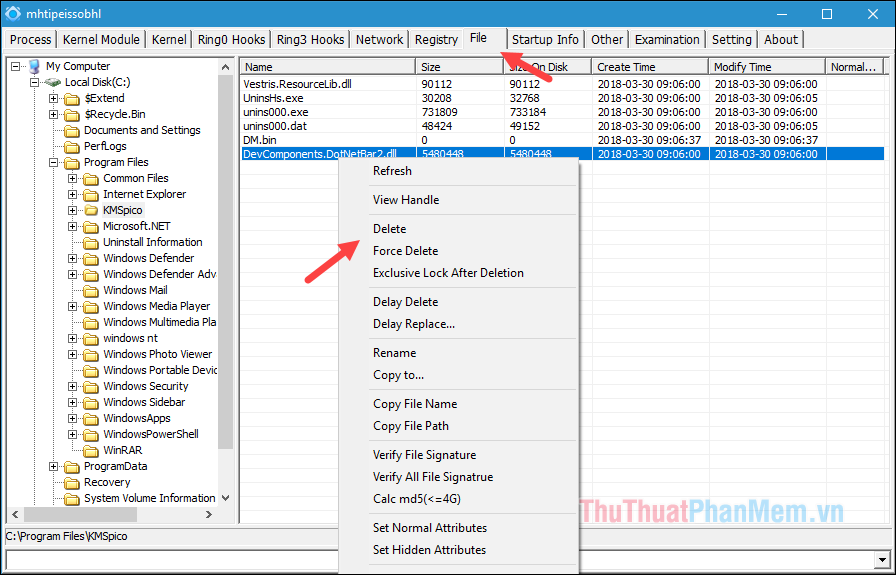896x575 pixels.
Task: Click the tree's right scroll arrow
Action: (x=209, y=514)
